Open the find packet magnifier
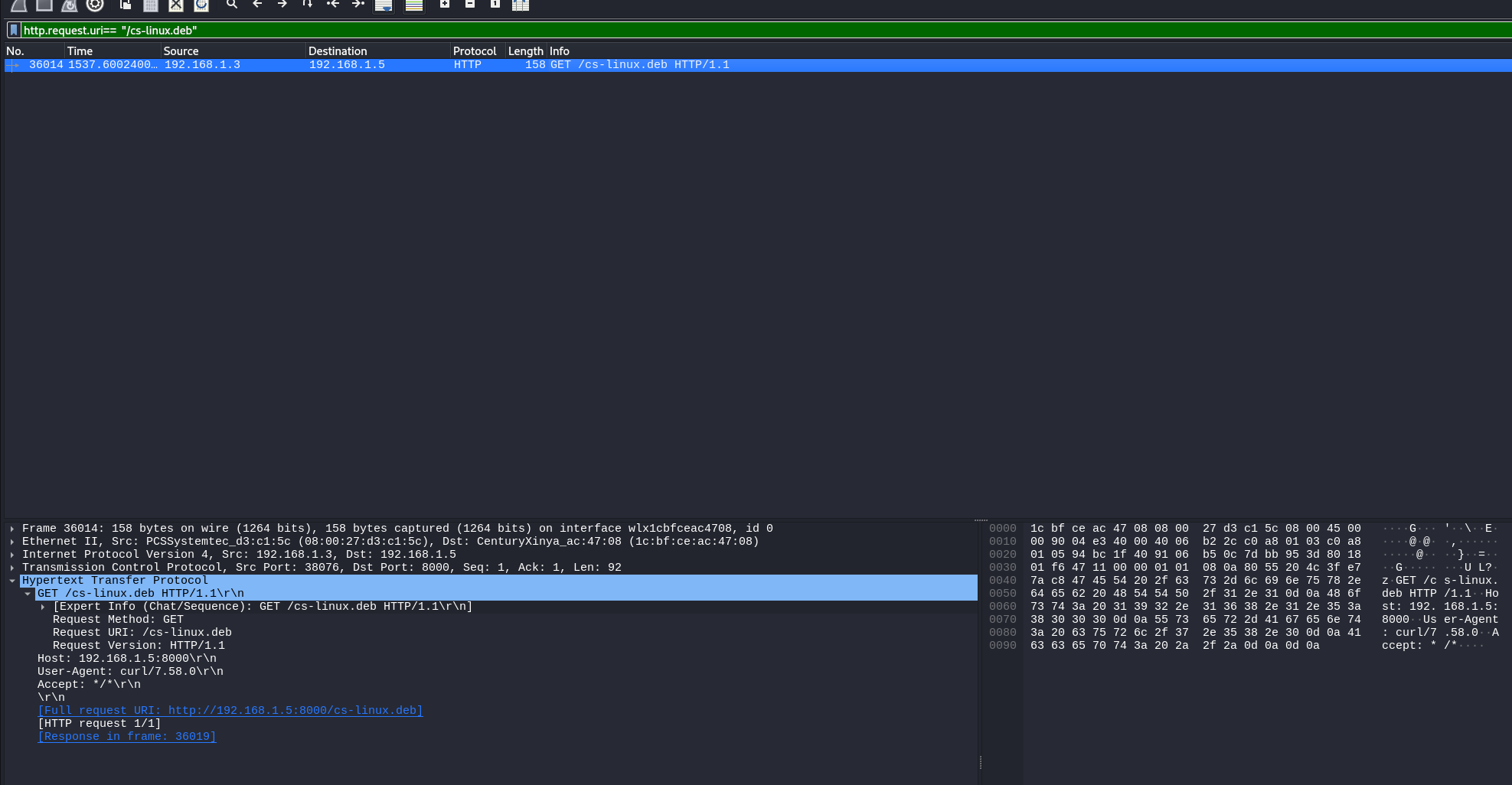The width and height of the screenshot is (1512, 785). 232,5
